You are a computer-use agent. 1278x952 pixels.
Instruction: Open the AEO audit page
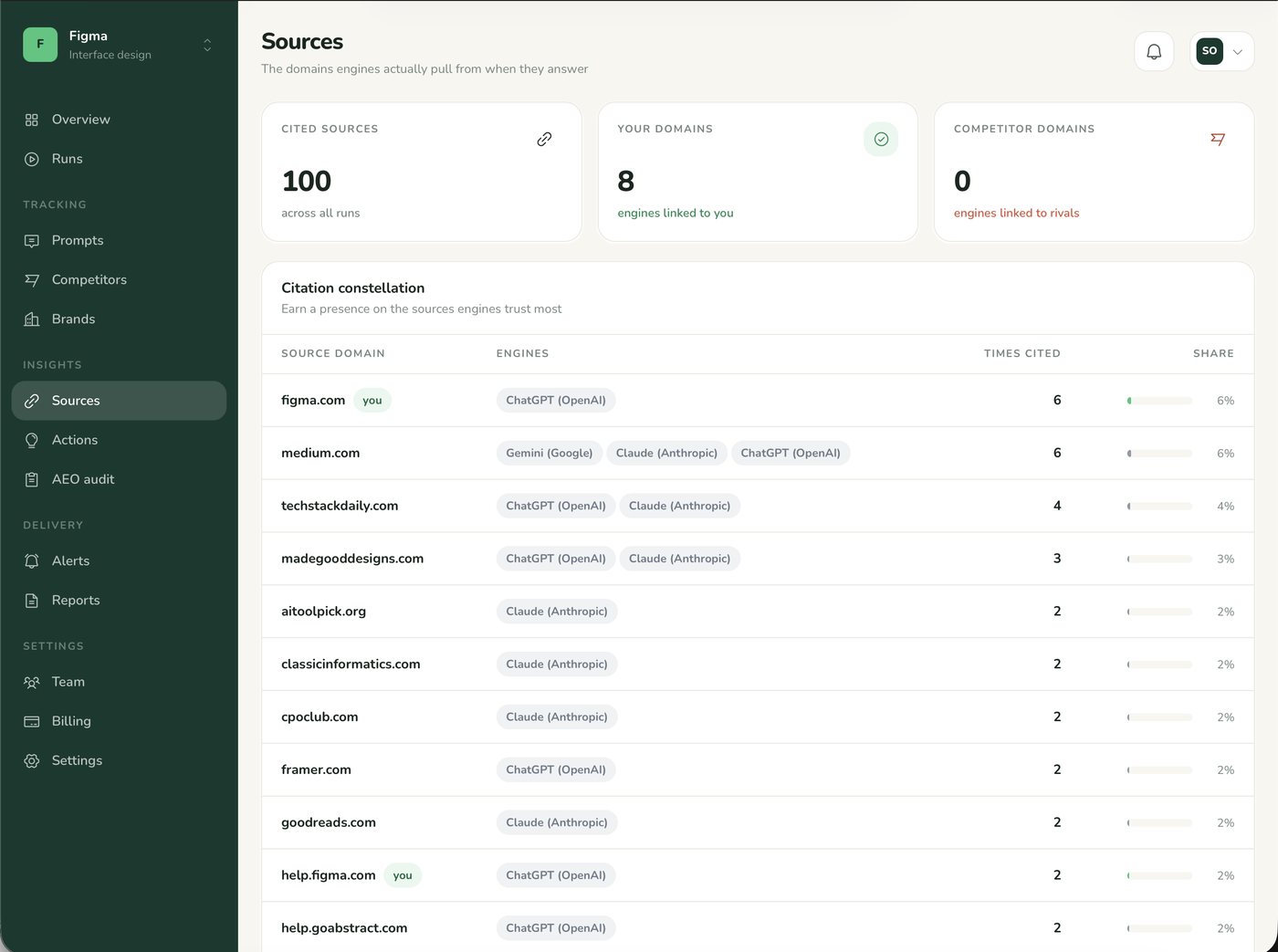119,479
